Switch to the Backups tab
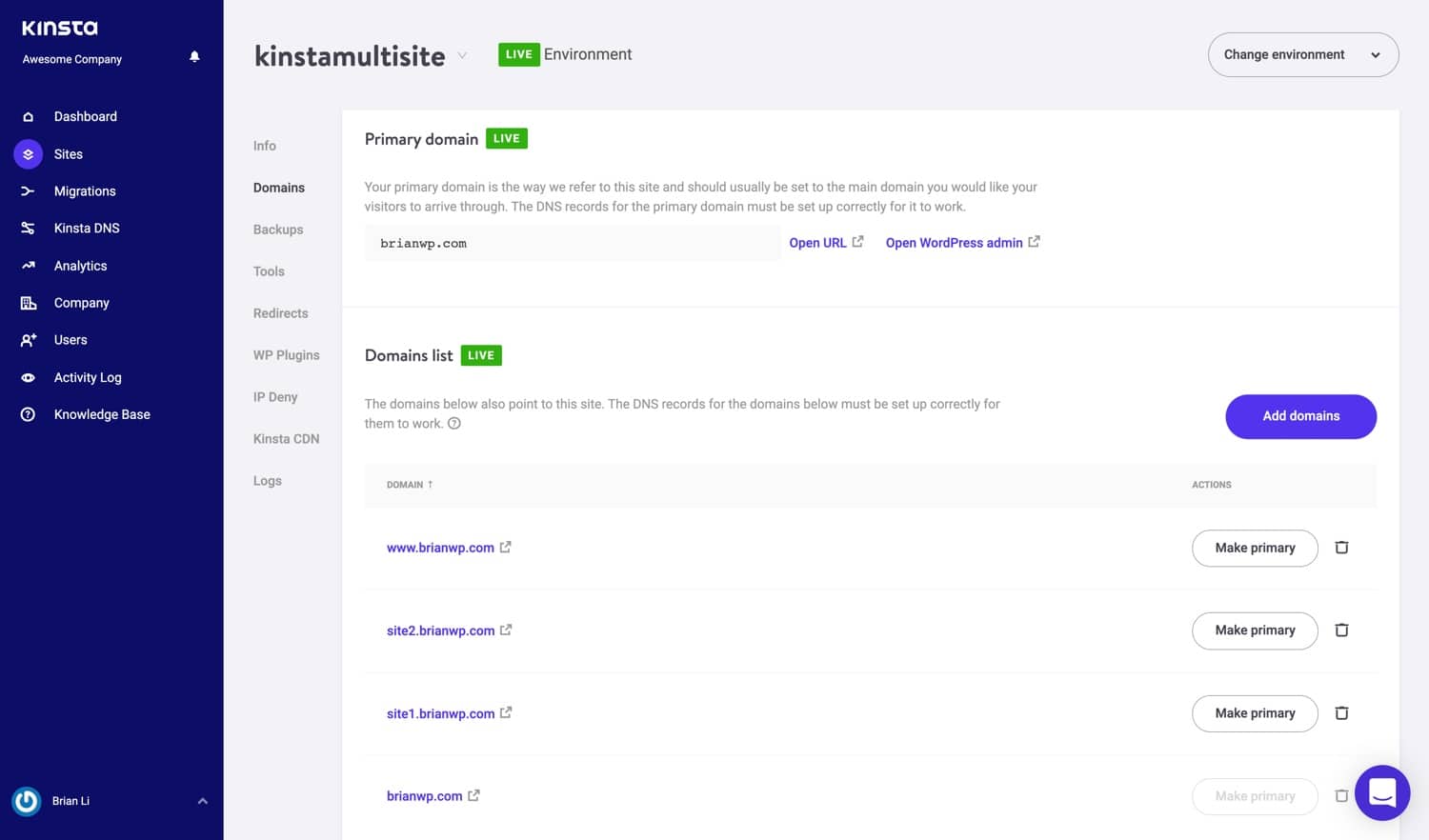 pyautogui.click(x=277, y=229)
